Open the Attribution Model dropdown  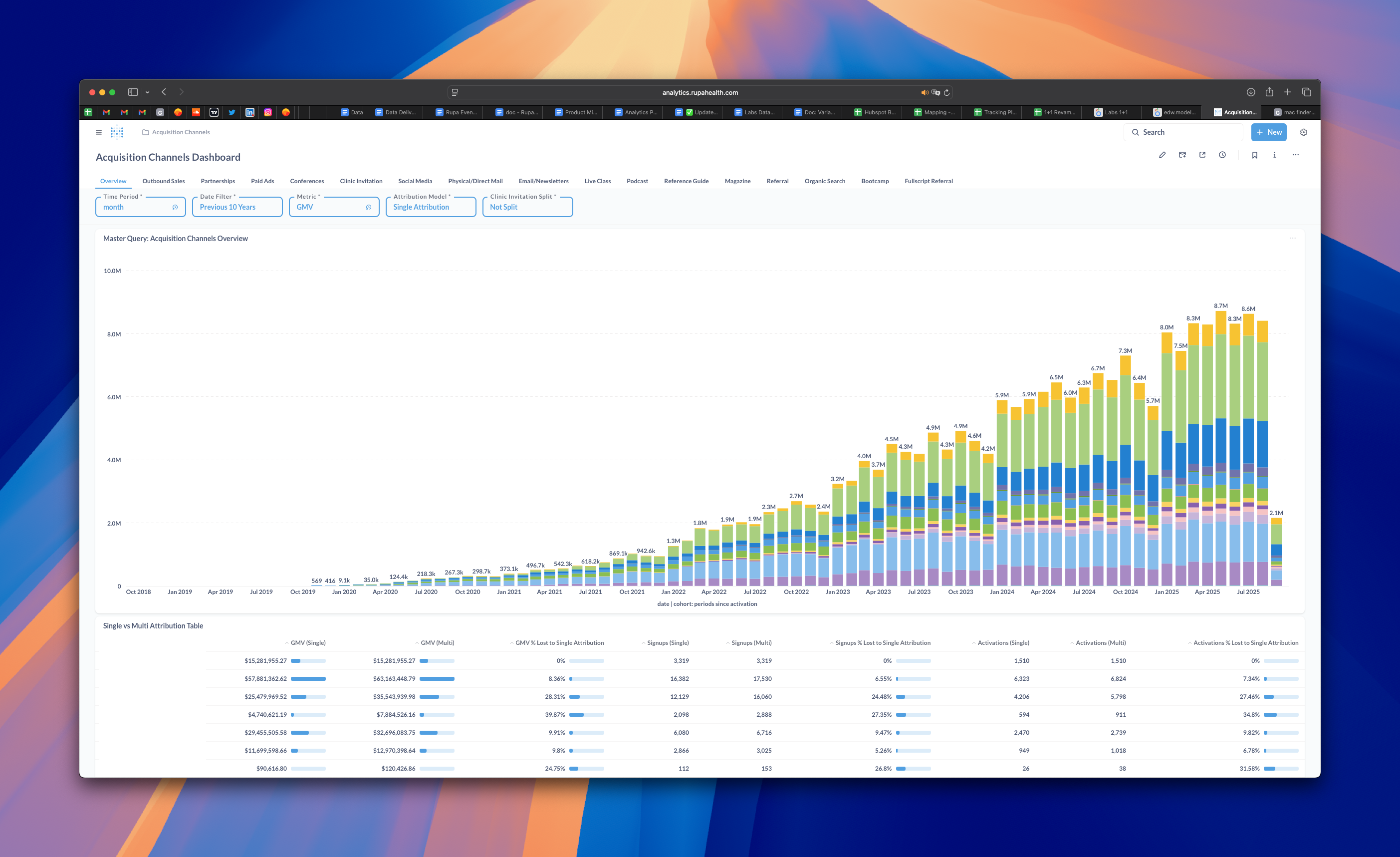pos(431,207)
